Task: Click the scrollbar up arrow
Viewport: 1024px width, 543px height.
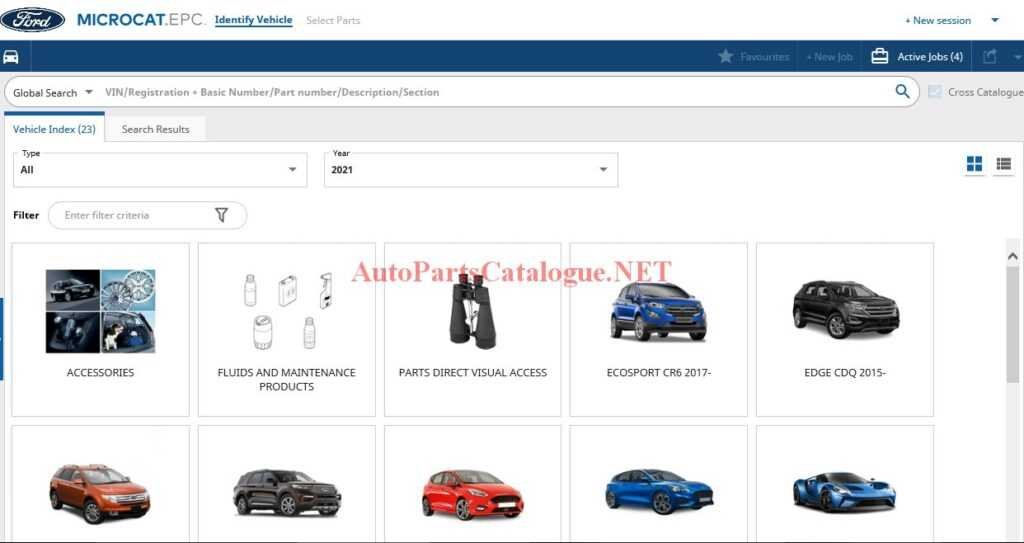Action: point(1012,257)
